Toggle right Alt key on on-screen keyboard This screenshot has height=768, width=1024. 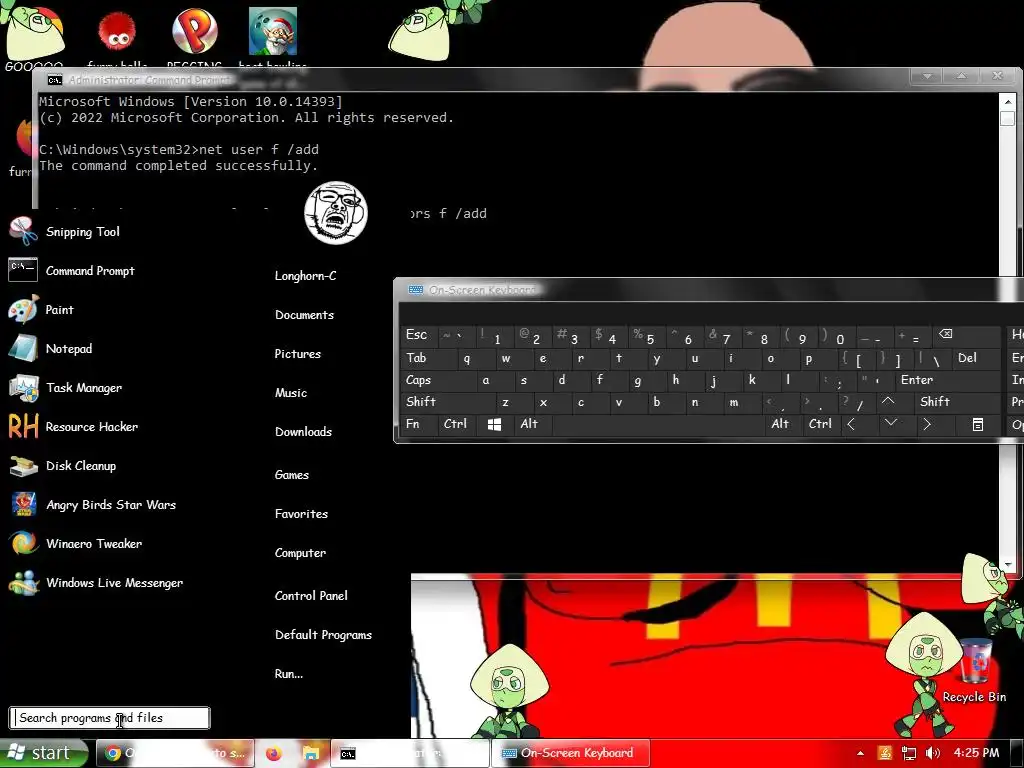pyautogui.click(x=784, y=424)
